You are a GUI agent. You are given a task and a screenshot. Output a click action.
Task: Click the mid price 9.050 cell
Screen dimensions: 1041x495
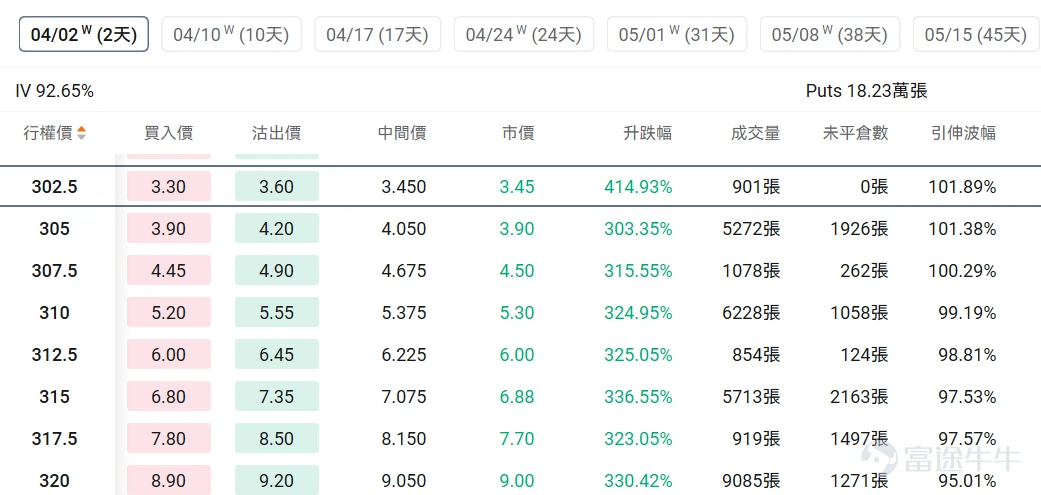point(404,480)
